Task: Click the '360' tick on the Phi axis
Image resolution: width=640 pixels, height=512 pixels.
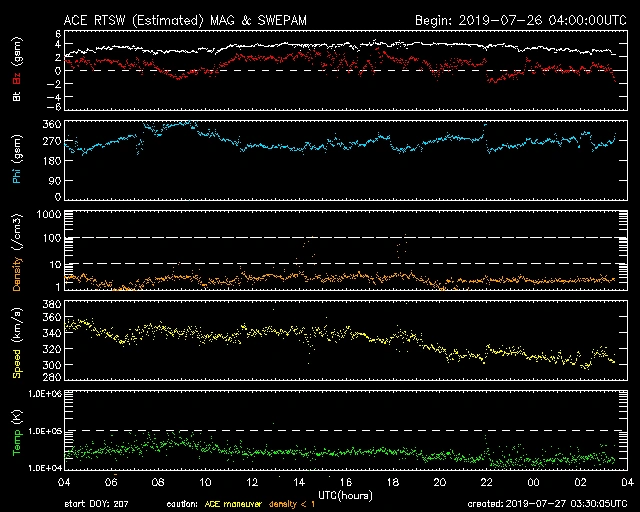Action: click(52, 124)
